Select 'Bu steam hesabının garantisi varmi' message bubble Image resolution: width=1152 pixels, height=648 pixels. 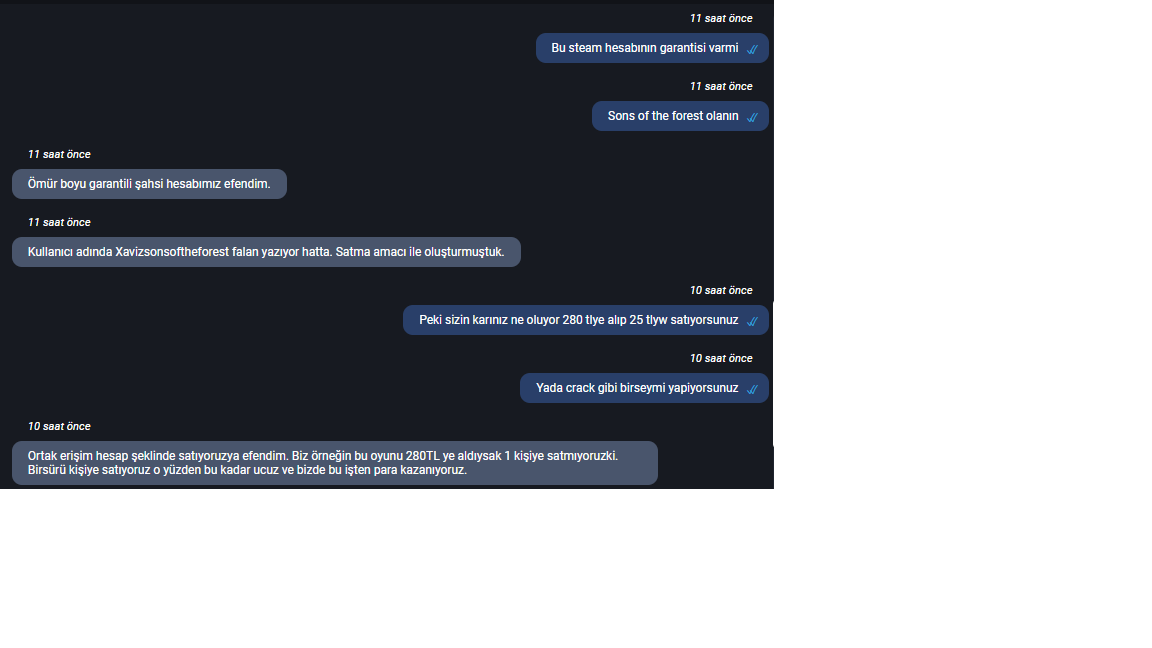tap(652, 48)
